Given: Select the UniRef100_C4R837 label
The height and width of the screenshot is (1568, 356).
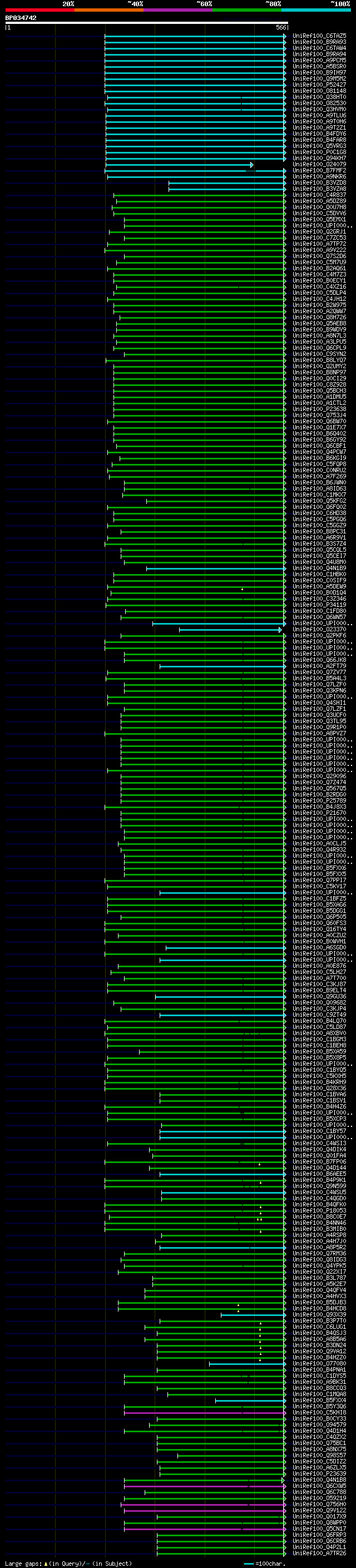Looking at the screenshot, I should coord(319,195).
